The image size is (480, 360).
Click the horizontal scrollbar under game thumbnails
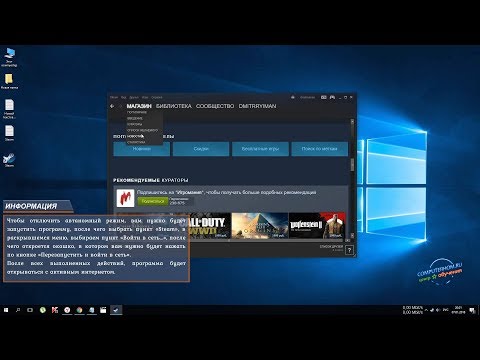tap(230, 240)
